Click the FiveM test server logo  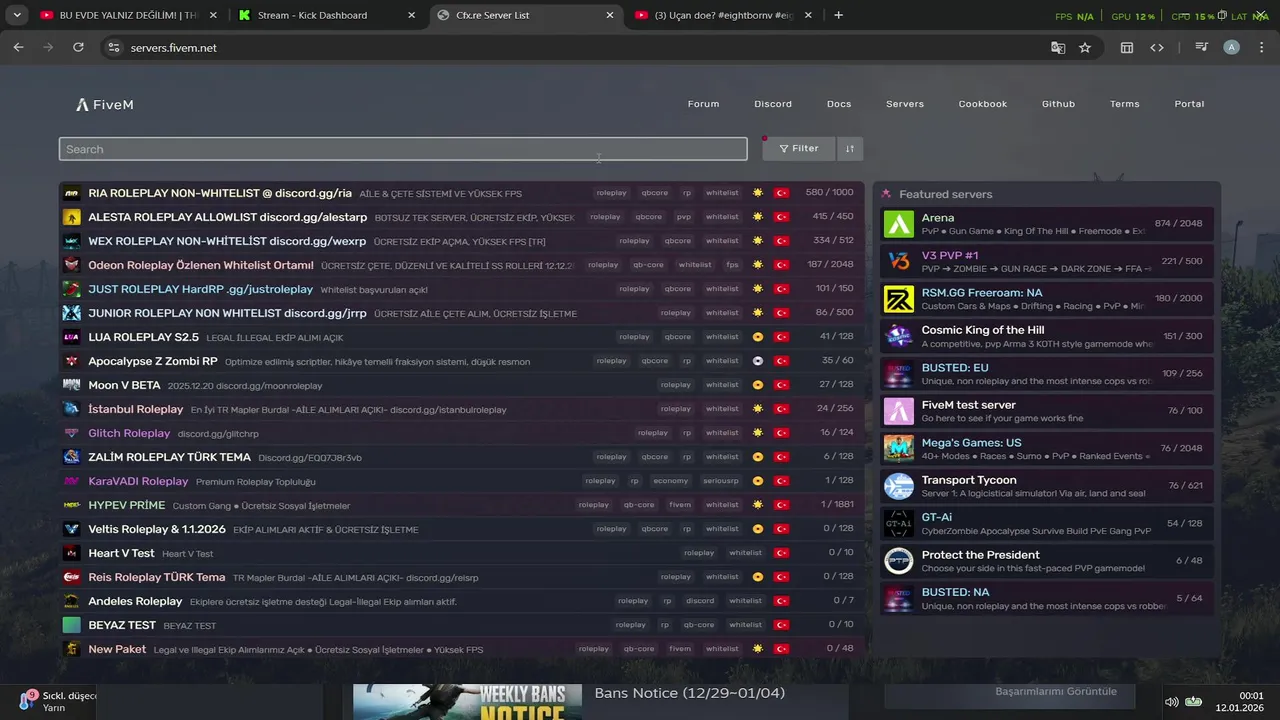click(899, 411)
